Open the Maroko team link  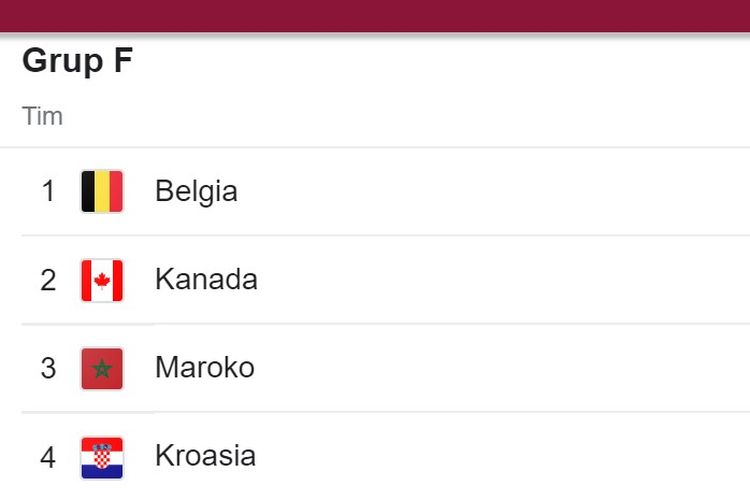point(205,367)
